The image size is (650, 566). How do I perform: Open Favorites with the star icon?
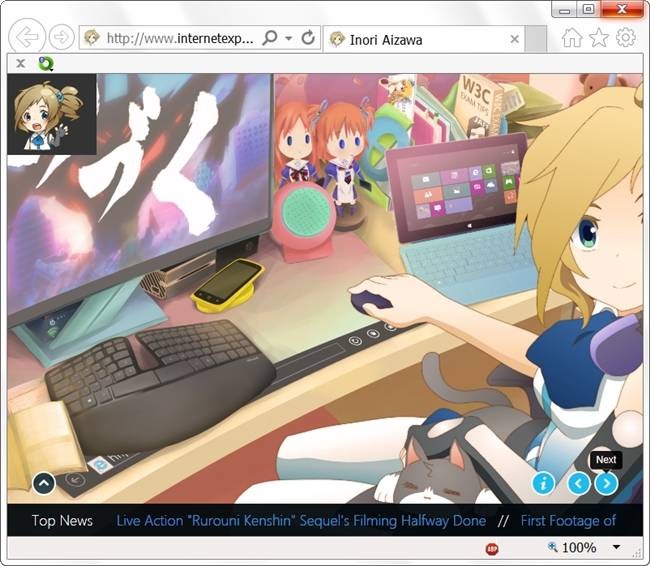coord(599,38)
